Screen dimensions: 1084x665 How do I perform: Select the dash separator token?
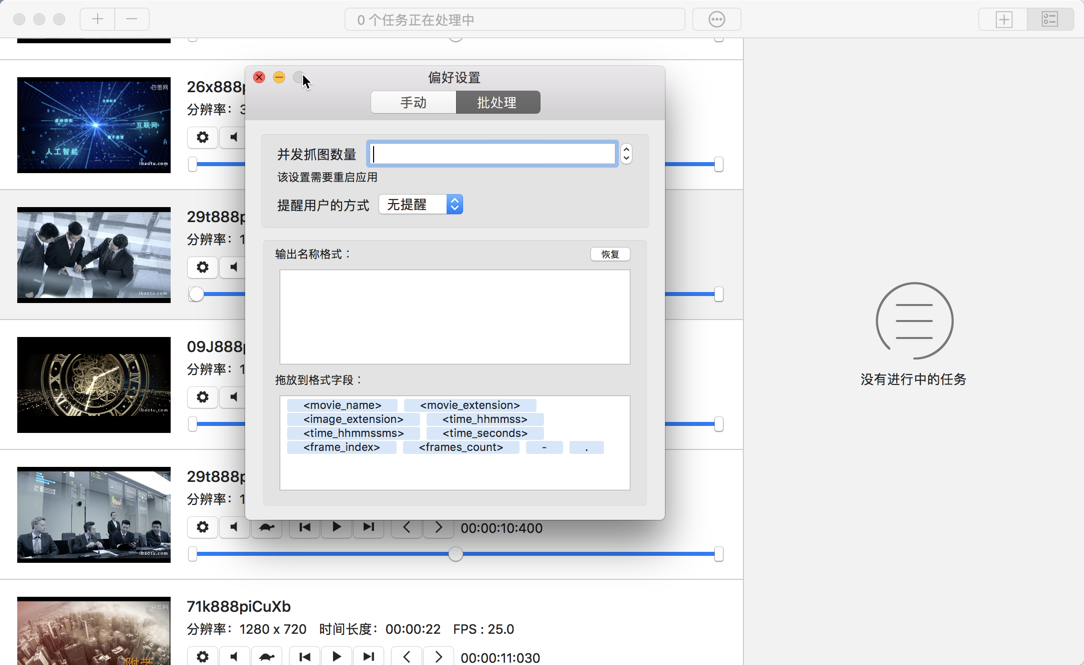click(x=544, y=447)
